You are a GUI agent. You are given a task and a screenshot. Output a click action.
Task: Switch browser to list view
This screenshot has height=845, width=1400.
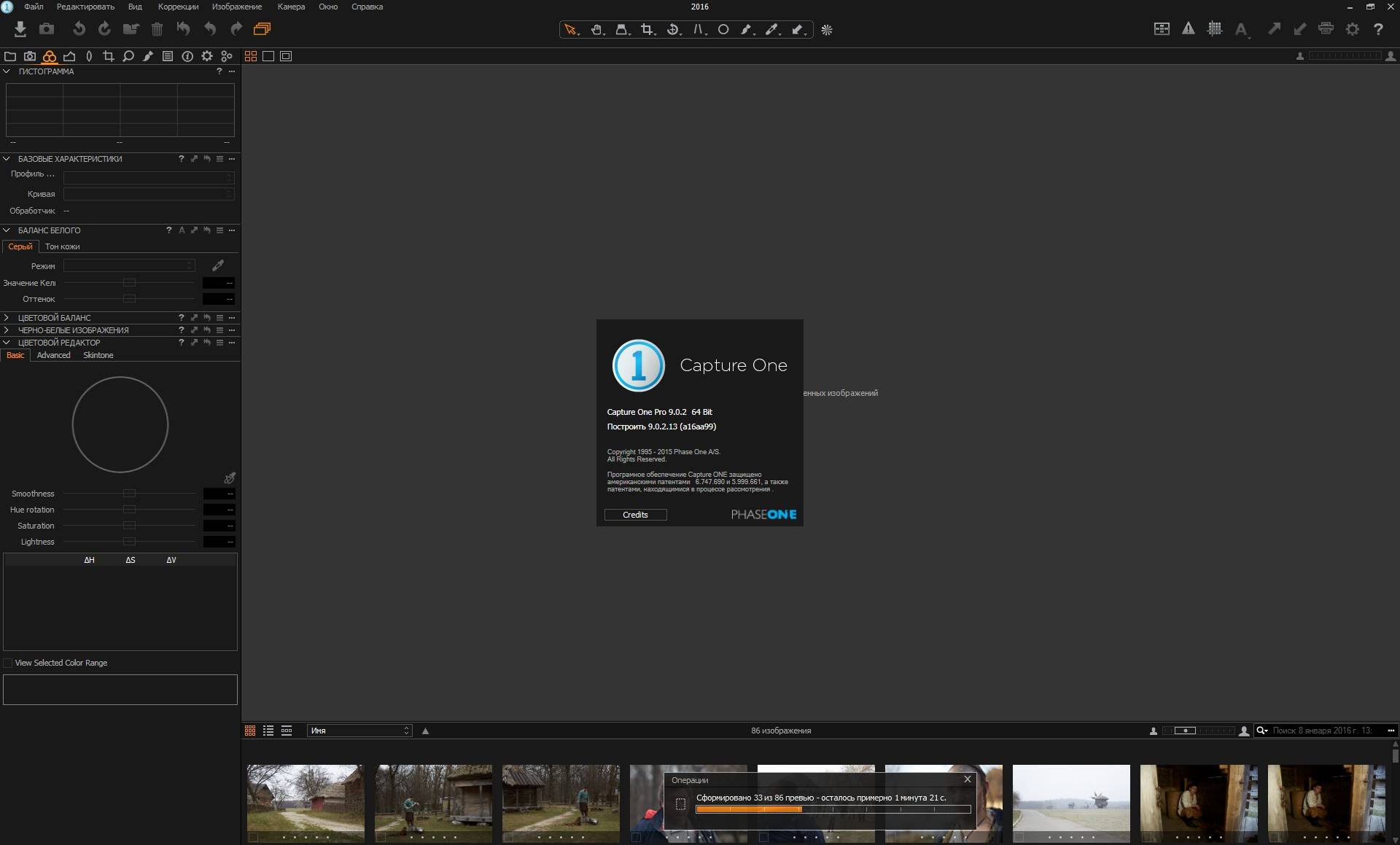(268, 731)
